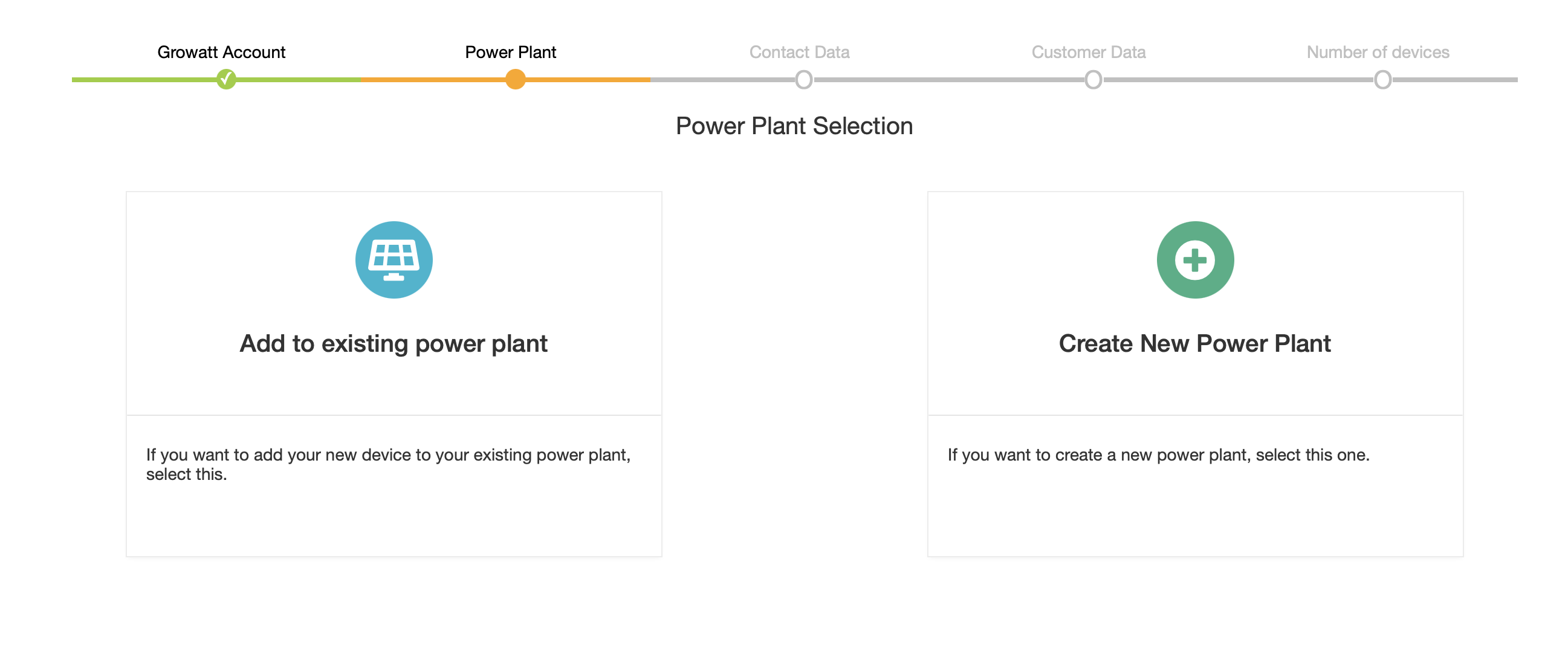This screenshot has width=1568, height=654.
Task: Click the green plus circle icon
Action: (x=1195, y=260)
